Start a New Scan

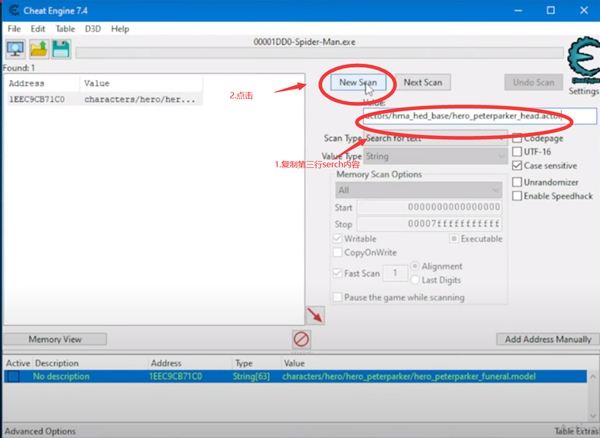(358, 82)
